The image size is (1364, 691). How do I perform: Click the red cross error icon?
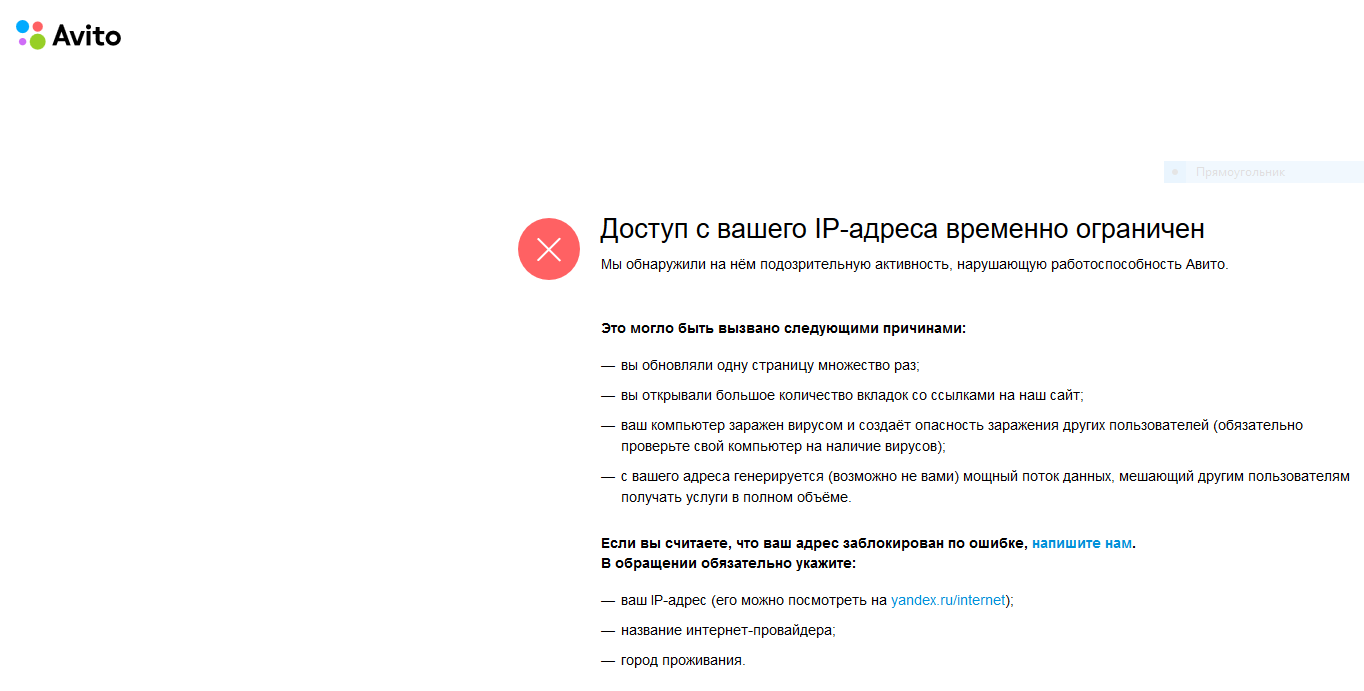coord(549,249)
